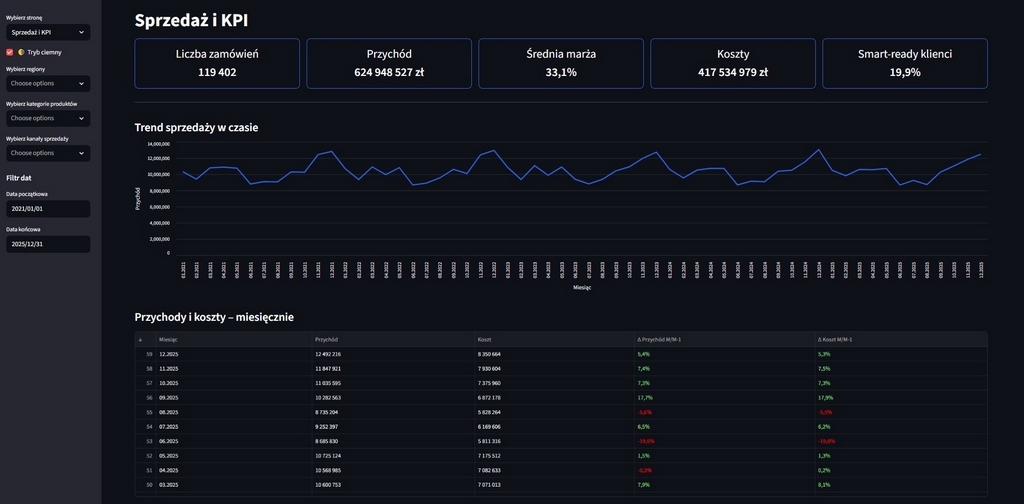Expand the Wybierz regiony multiselect

click(47, 83)
